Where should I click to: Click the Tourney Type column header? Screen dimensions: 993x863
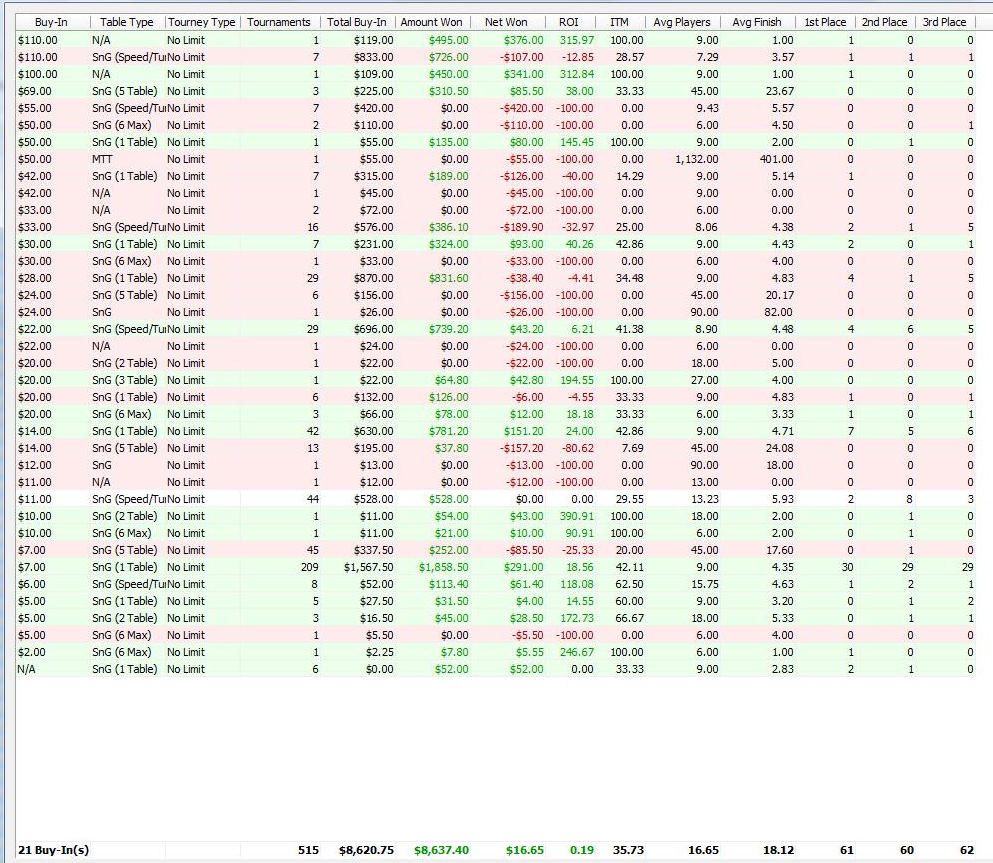click(200, 21)
